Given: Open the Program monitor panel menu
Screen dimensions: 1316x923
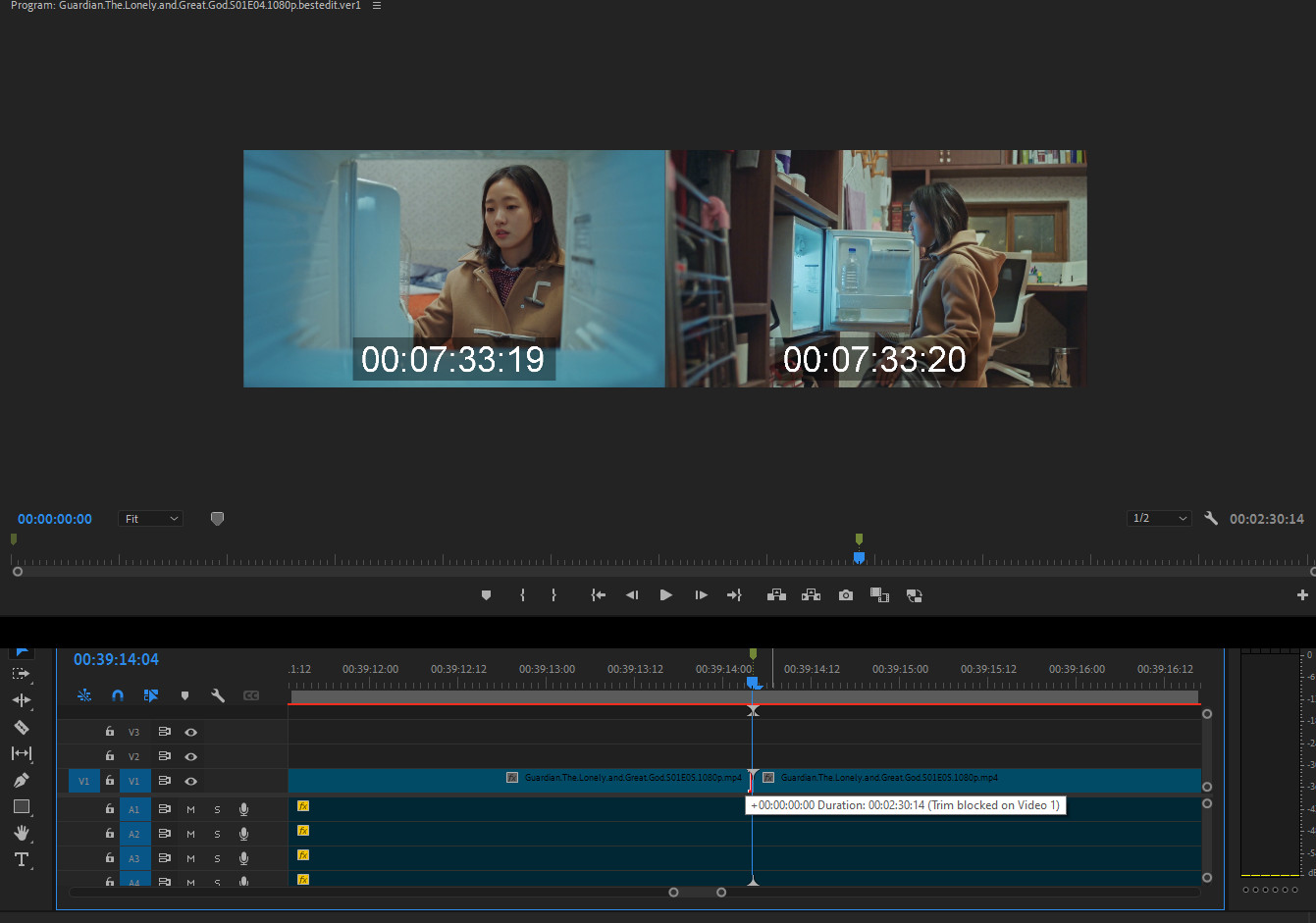Looking at the screenshot, I should tap(377, 6).
